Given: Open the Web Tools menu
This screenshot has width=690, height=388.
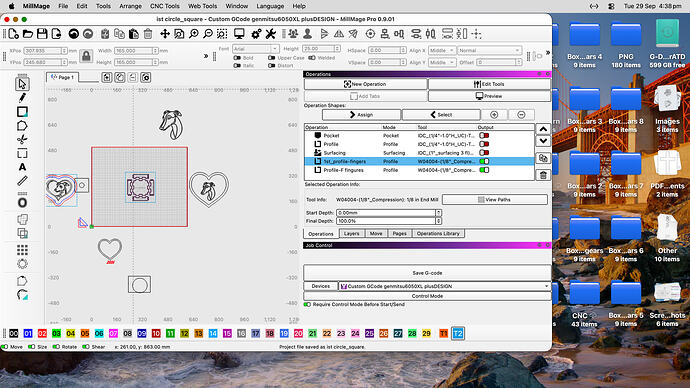Looking at the screenshot, I should tap(202, 6).
